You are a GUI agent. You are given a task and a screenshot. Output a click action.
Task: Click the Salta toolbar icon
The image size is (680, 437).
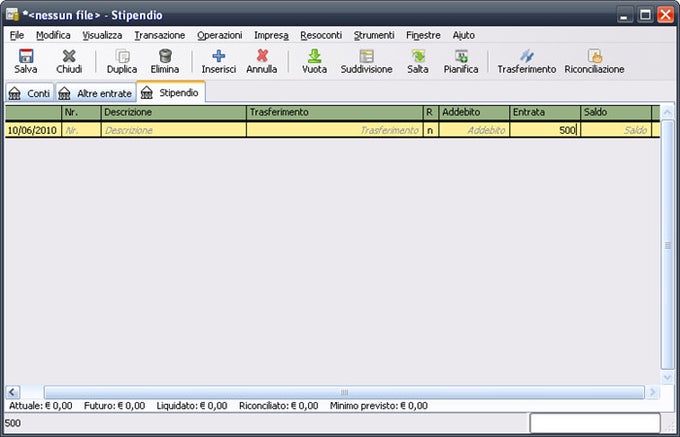click(418, 56)
